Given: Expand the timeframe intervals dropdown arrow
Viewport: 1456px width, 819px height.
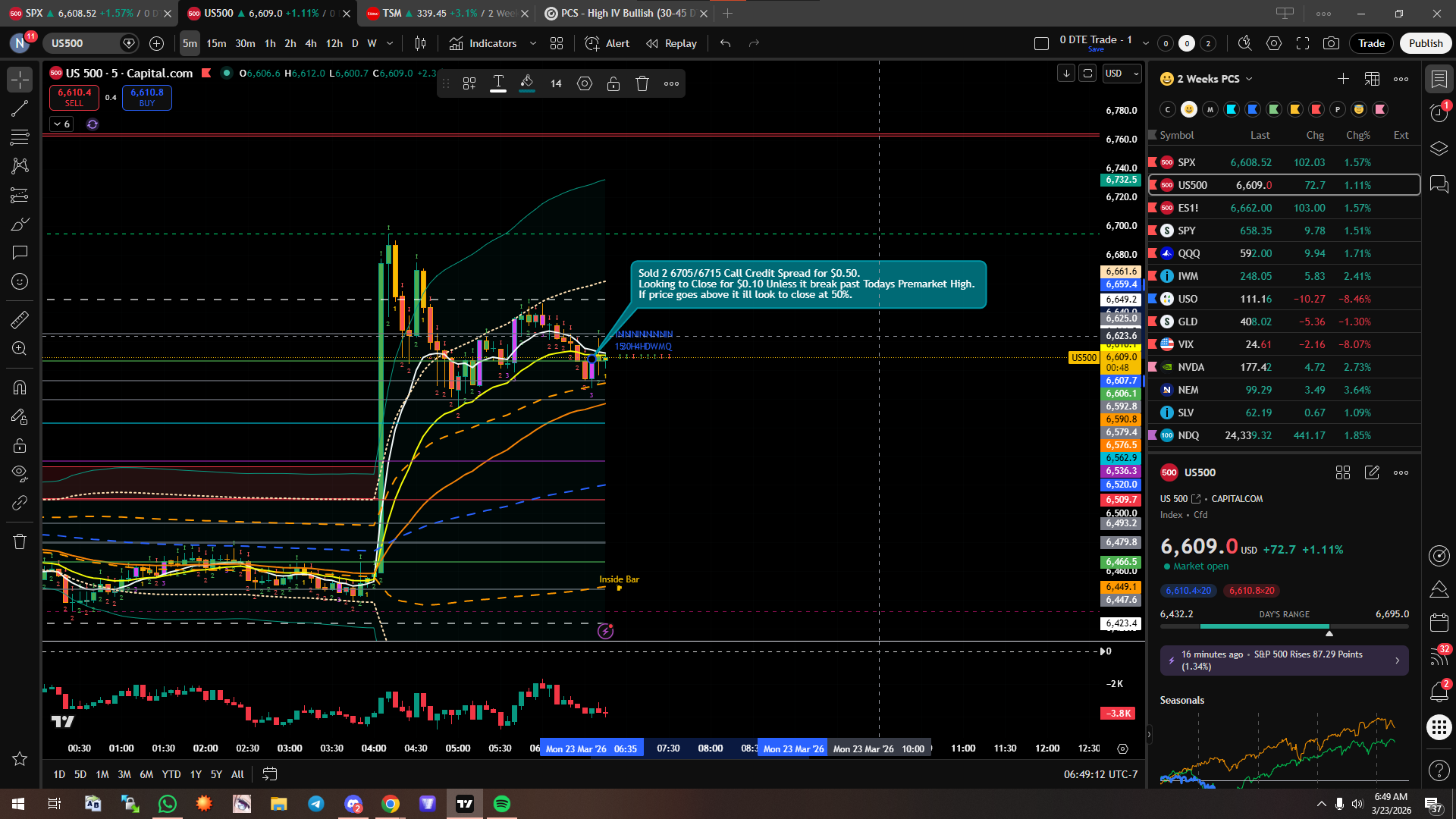Looking at the screenshot, I should (x=390, y=43).
